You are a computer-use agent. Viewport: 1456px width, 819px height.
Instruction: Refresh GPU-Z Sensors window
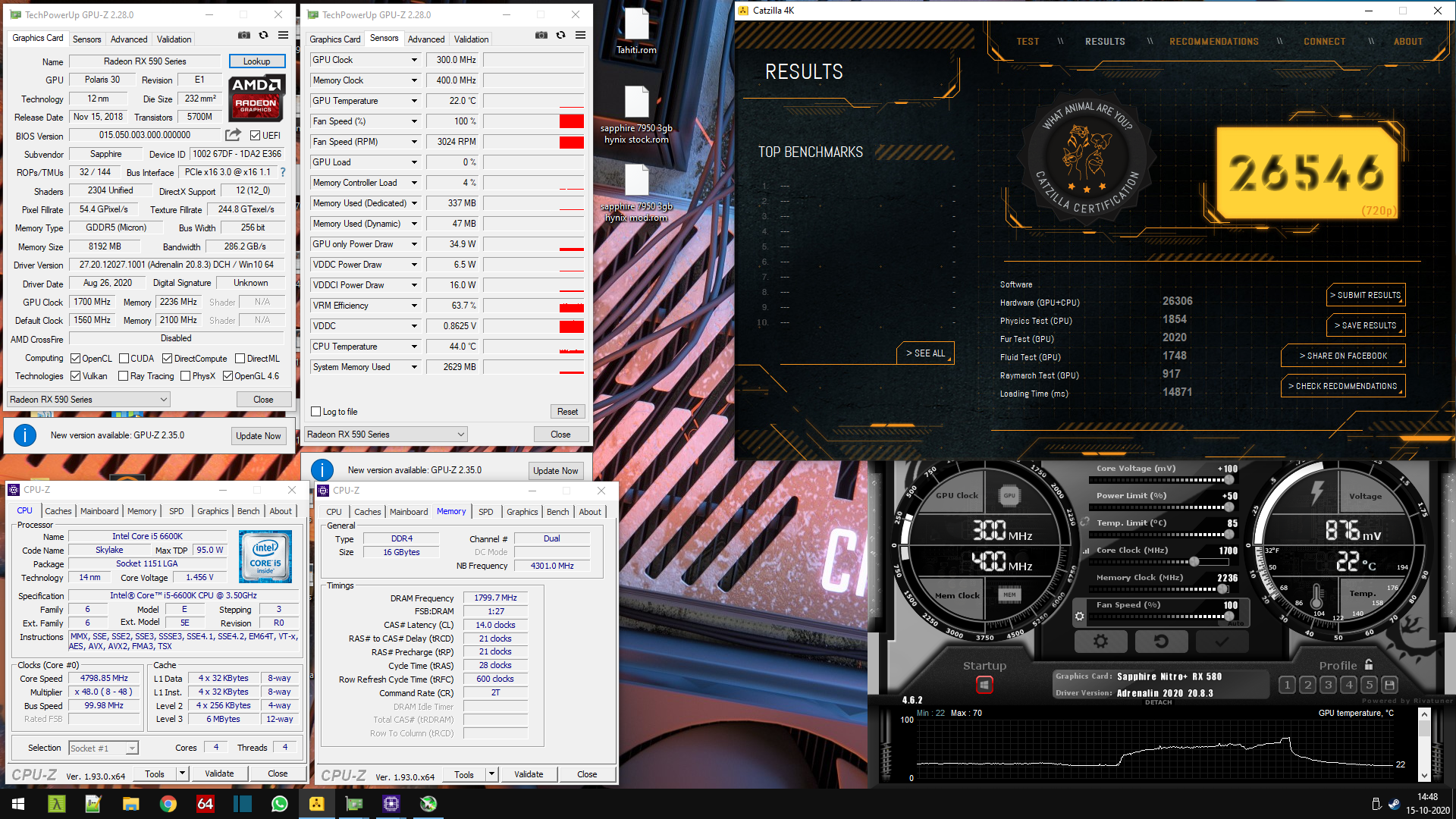(560, 35)
